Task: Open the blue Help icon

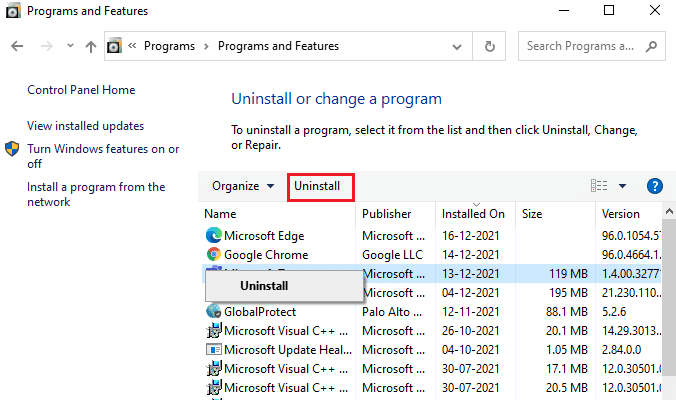Action: point(654,186)
